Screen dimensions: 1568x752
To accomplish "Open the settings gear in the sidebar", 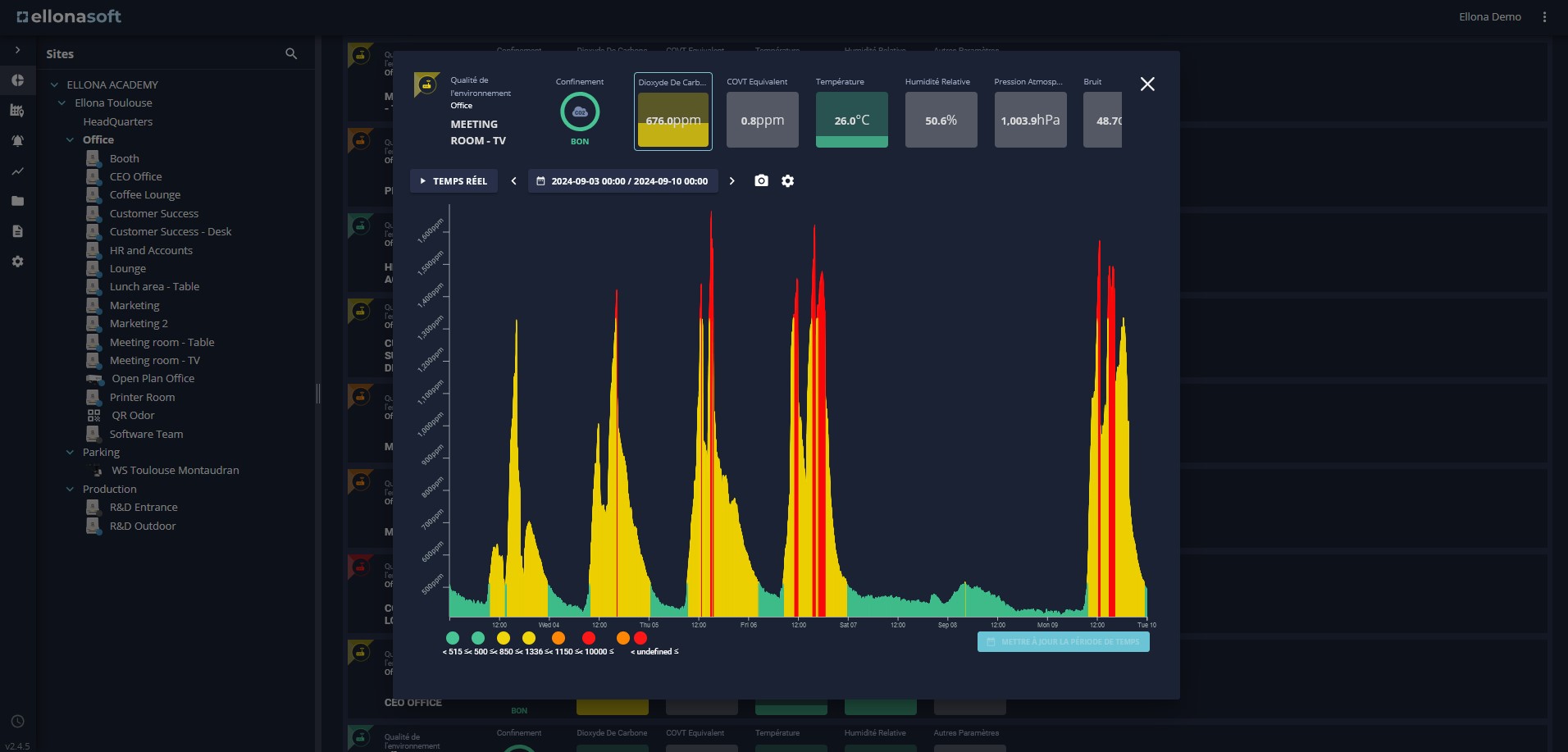I will 17,262.
